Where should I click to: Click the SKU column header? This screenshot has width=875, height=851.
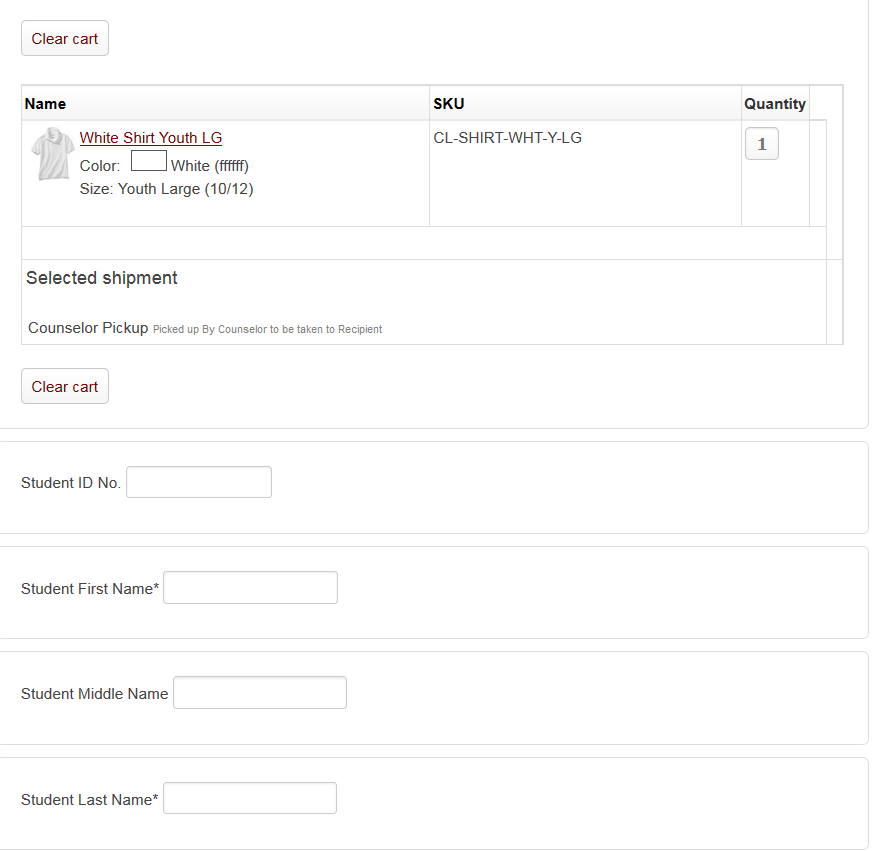[x=448, y=103]
